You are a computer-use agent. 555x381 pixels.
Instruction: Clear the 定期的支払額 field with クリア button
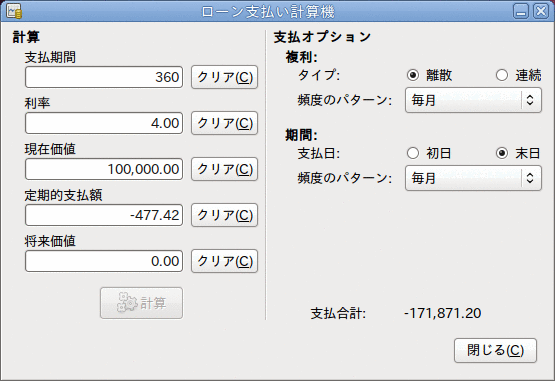(x=224, y=215)
